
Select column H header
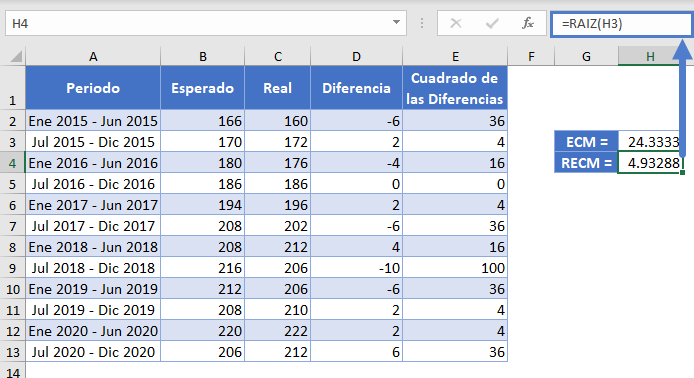[x=650, y=56]
